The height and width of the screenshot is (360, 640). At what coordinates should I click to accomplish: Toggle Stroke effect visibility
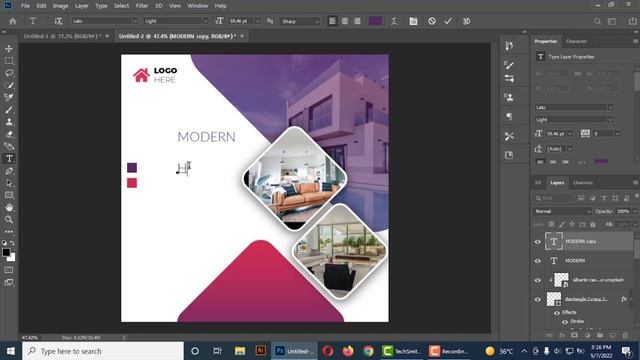(564, 322)
